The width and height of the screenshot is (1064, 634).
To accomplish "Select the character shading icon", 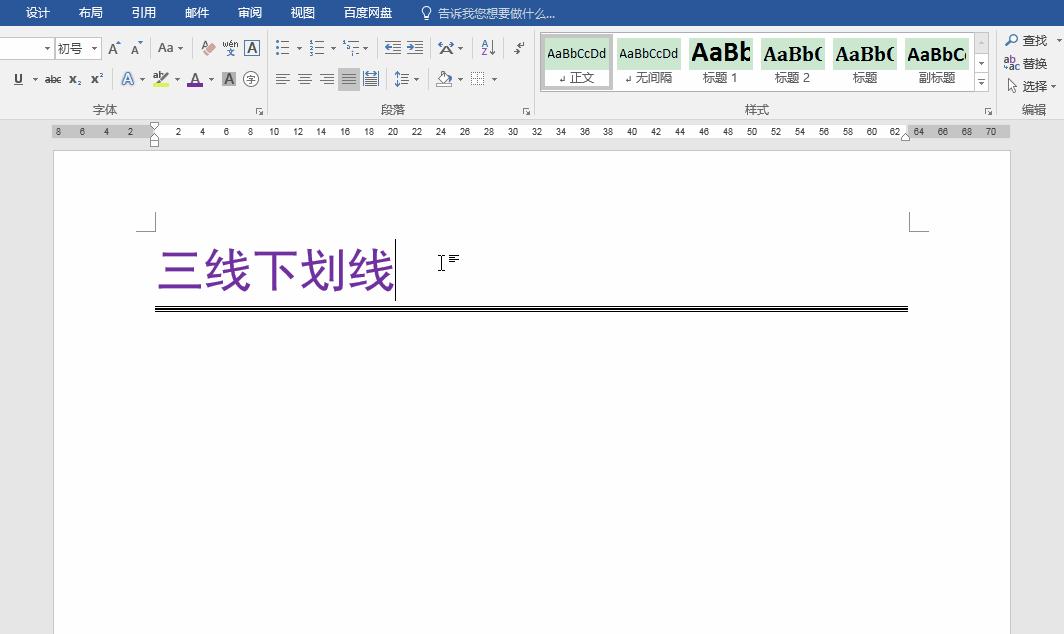I will coord(228,79).
